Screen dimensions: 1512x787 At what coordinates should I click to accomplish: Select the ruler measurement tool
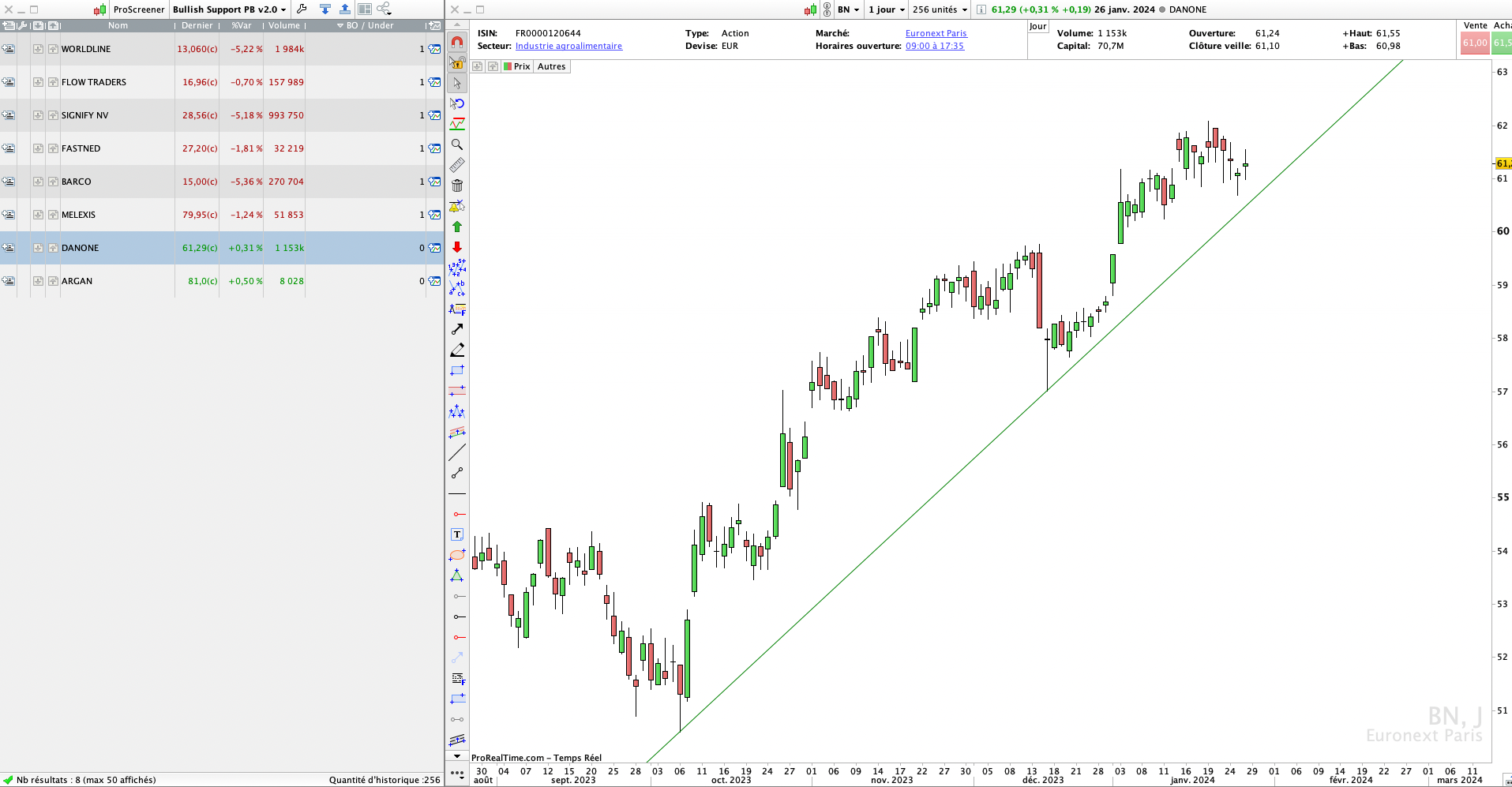tap(457, 165)
